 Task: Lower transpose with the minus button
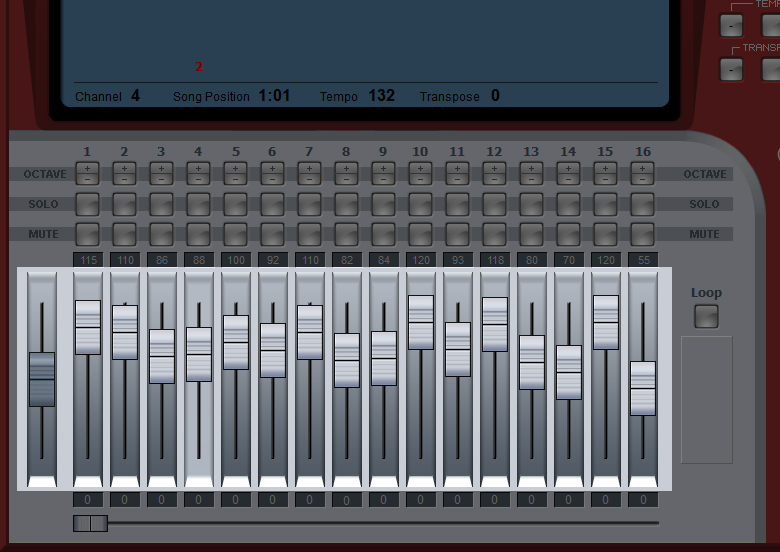[731, 69]
